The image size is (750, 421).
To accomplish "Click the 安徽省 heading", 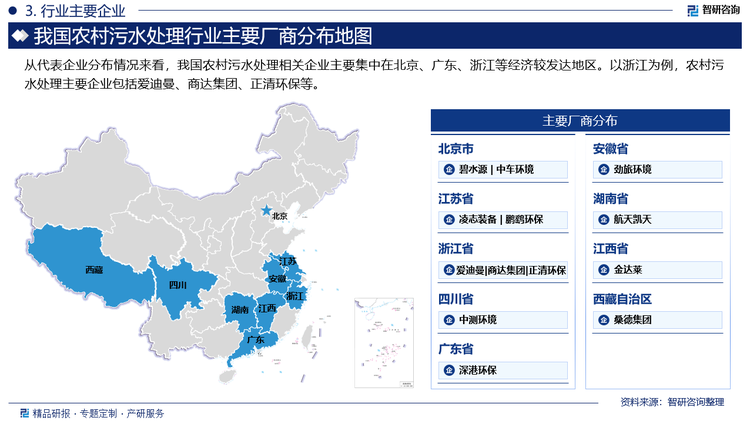I will tap(611, 149).
